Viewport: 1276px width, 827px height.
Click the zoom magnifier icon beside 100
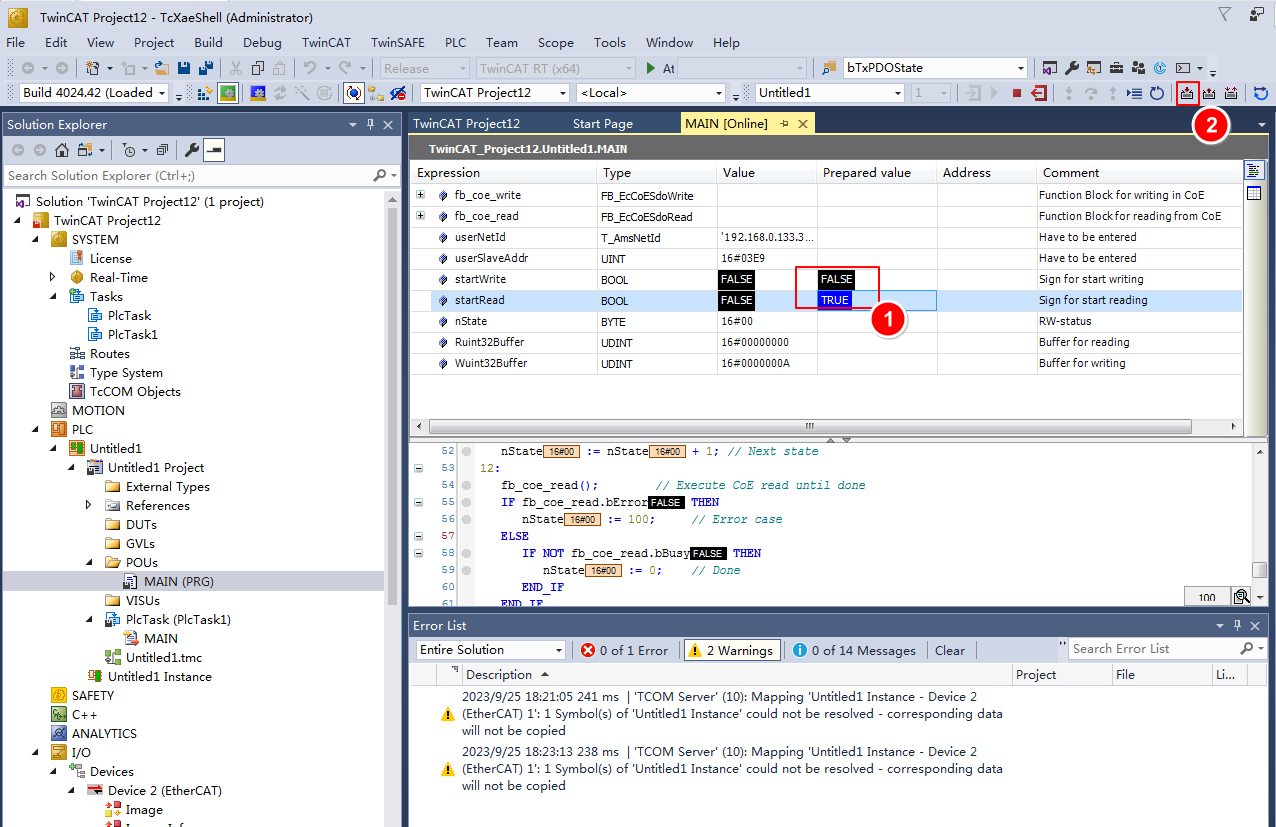1242,597
